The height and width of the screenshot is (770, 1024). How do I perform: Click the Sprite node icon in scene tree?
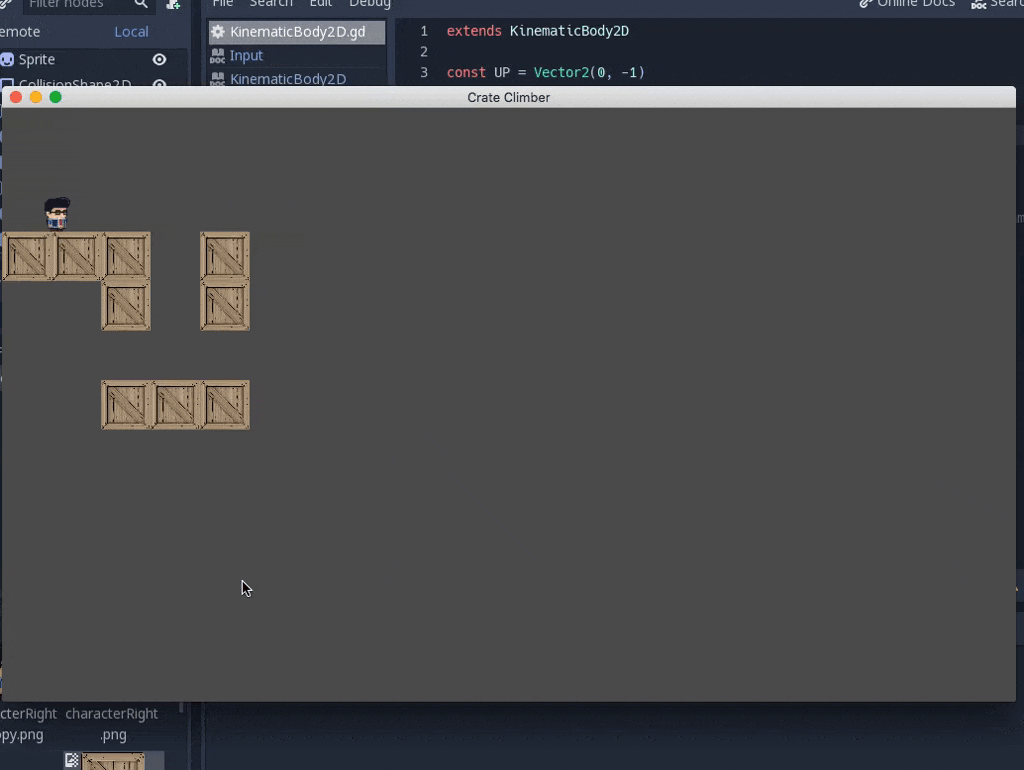(x=7, y=60)
